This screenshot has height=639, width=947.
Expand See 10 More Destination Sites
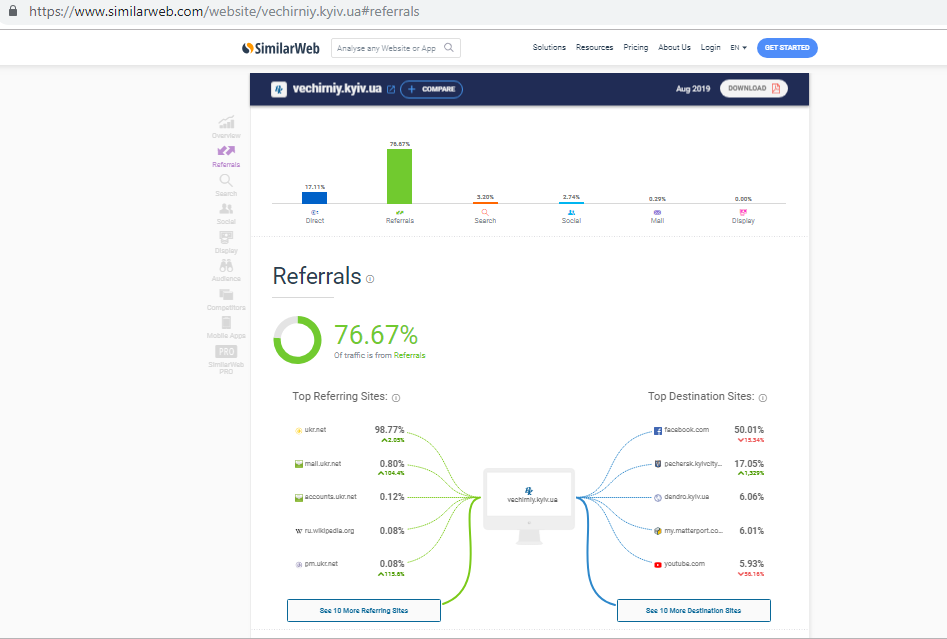click(693, 610)
